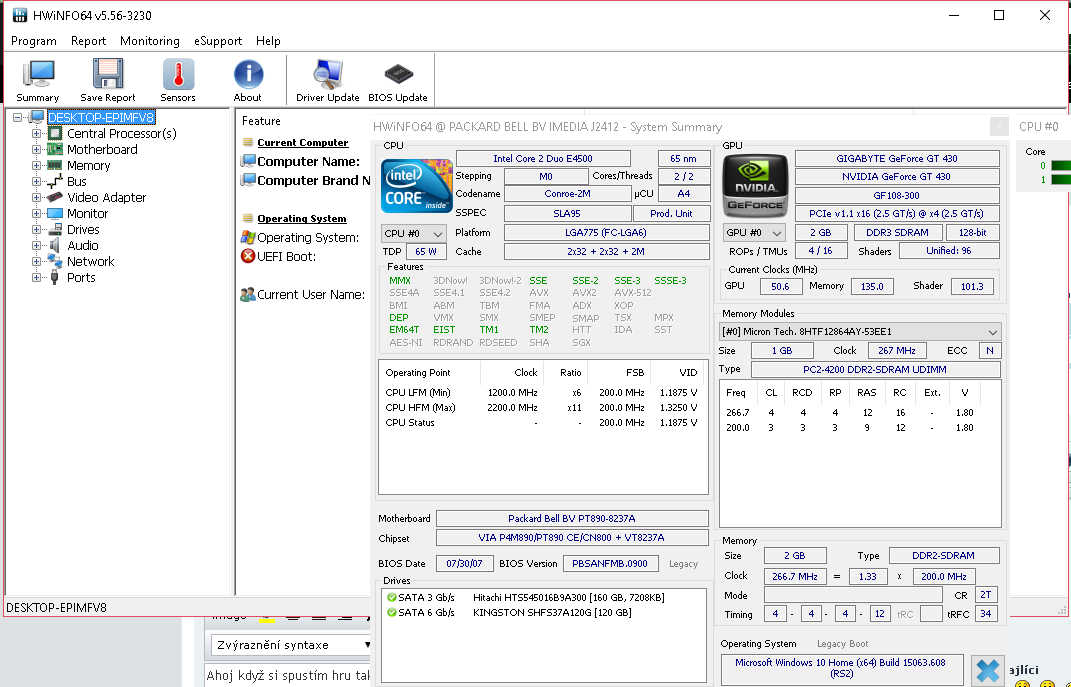The image size is (1071, 687).
Task: Select the Network tree item label
Action: (x=90, y=262)
